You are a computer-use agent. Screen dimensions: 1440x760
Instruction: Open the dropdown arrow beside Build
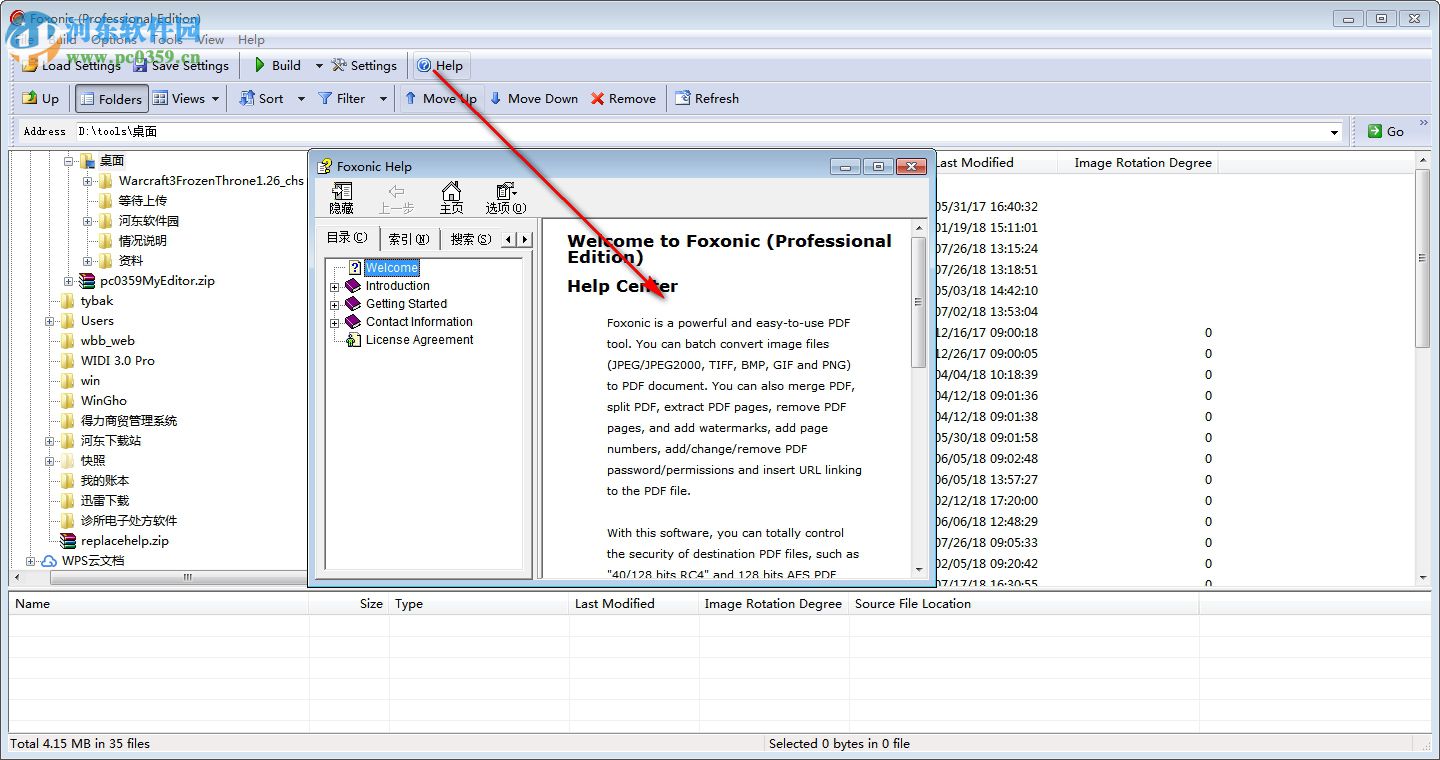pyautogui.click(x=319, y=66)
